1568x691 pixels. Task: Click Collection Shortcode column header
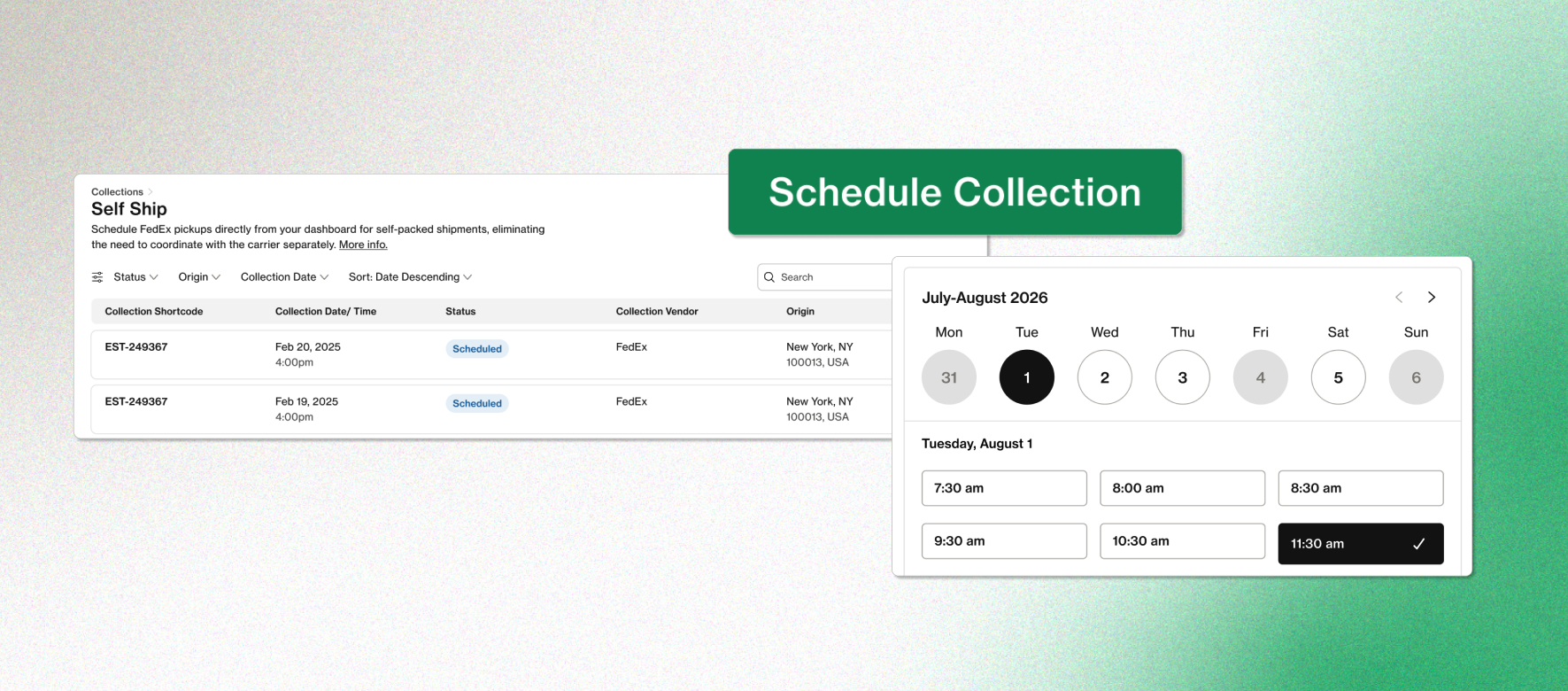(154, 312)
